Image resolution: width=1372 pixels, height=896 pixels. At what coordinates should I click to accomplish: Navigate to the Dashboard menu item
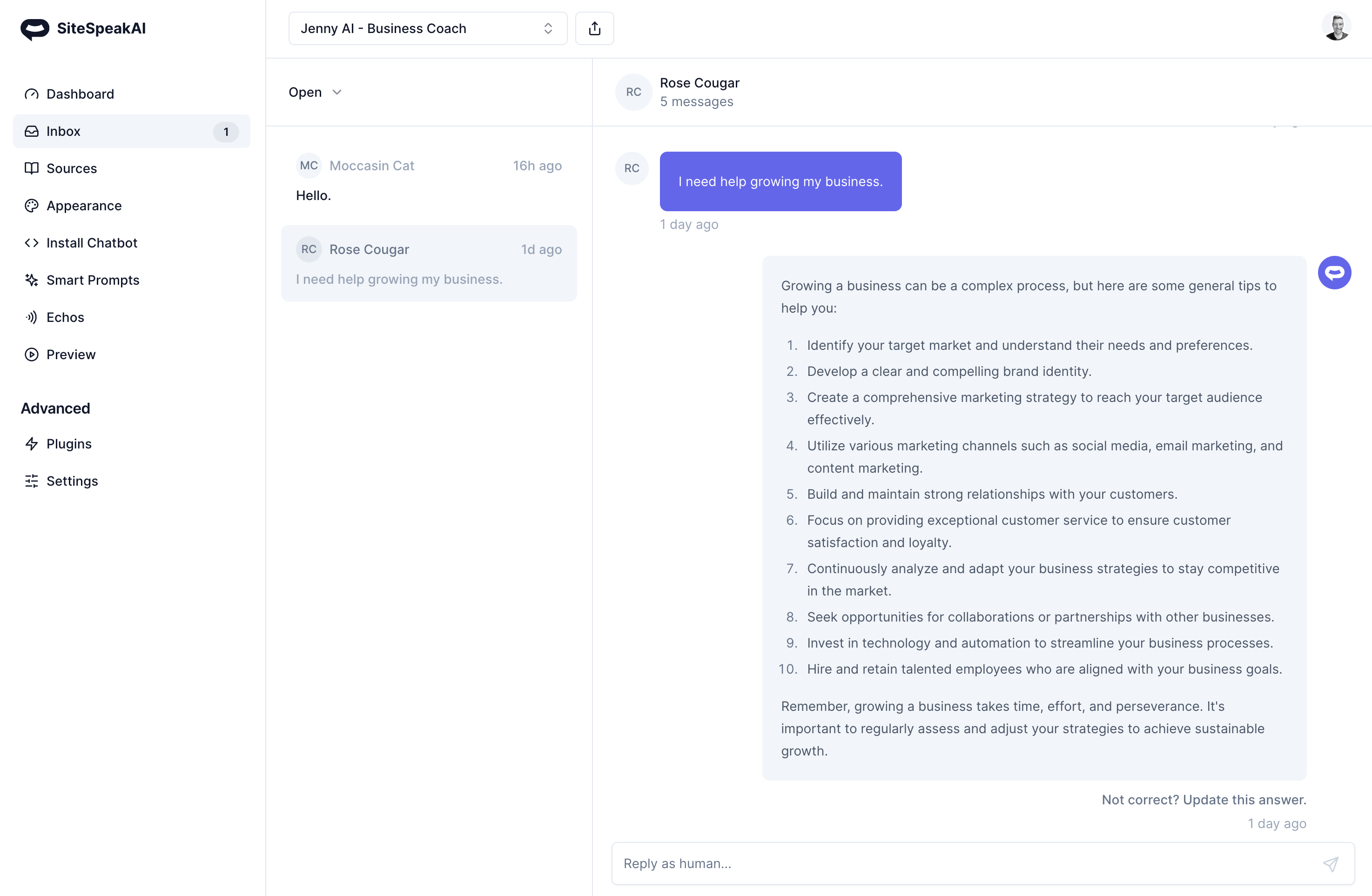[x=80, y=94]
